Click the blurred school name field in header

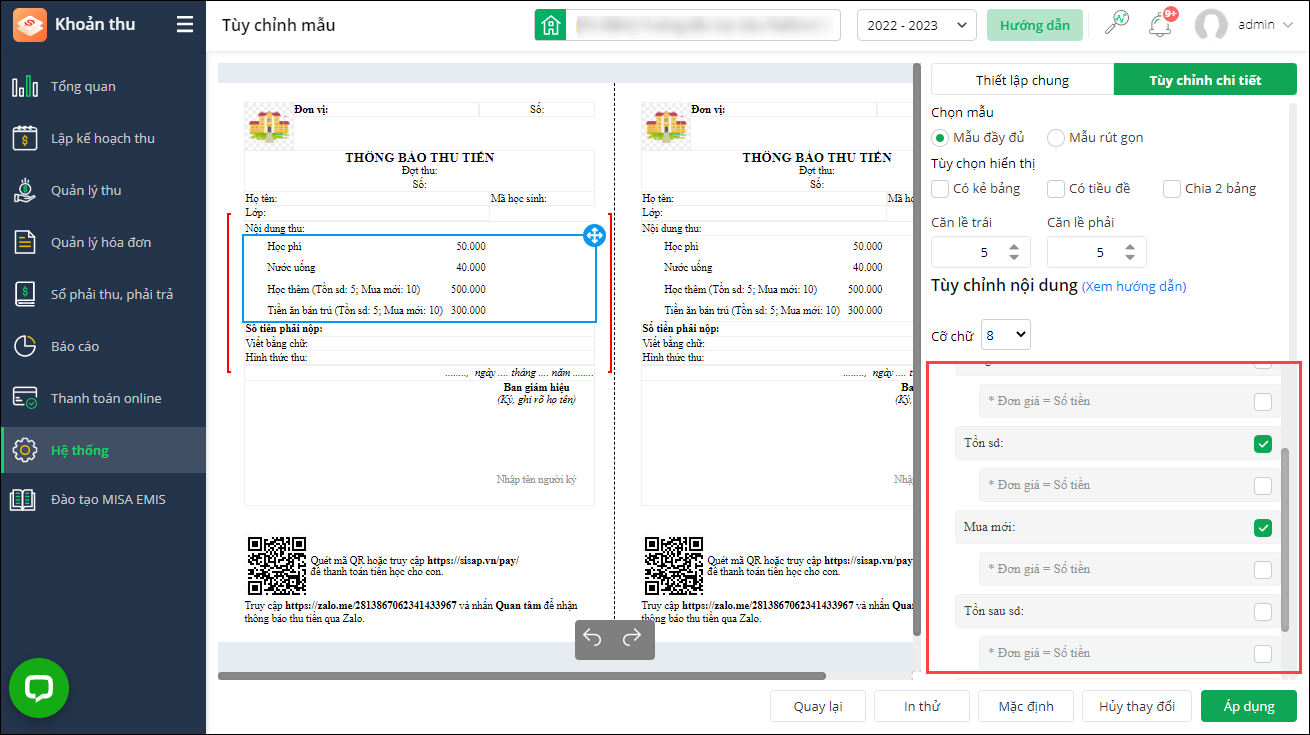coord(703,25)
